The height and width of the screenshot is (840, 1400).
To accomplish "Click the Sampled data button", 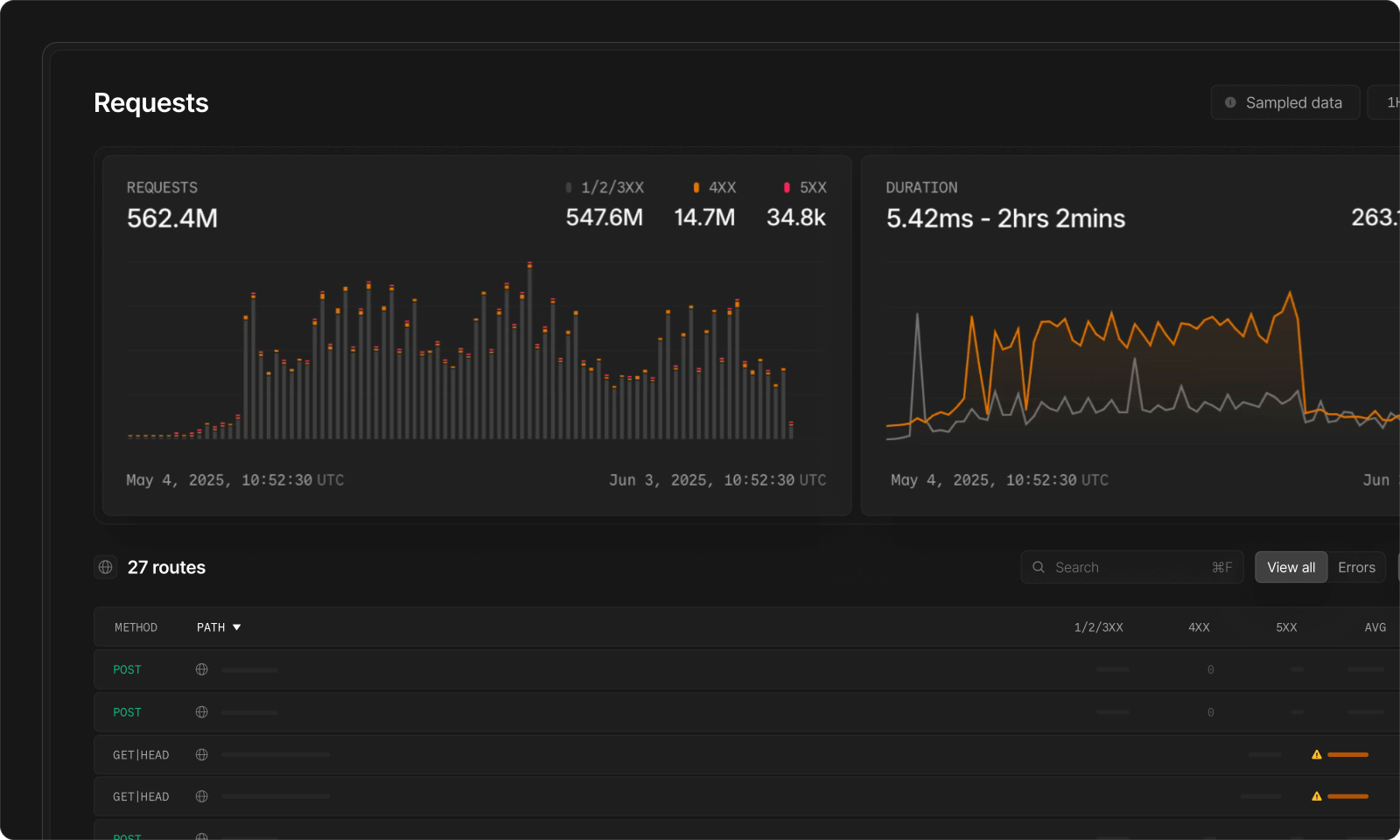I will (x=1285, y=102).
